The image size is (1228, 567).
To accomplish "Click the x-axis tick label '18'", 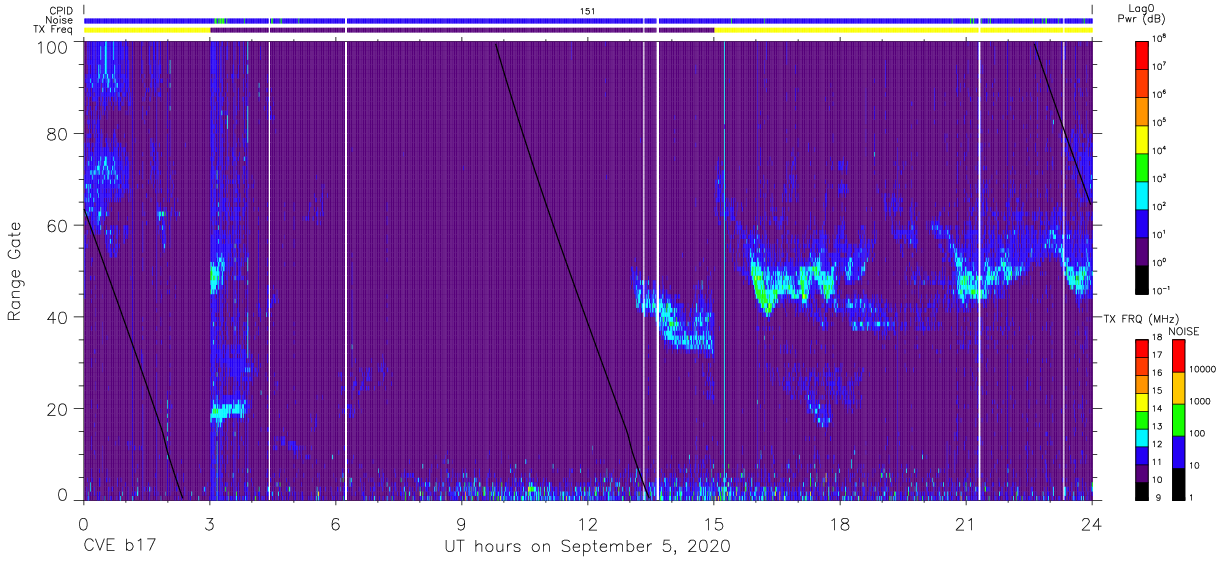I will 840,522.
